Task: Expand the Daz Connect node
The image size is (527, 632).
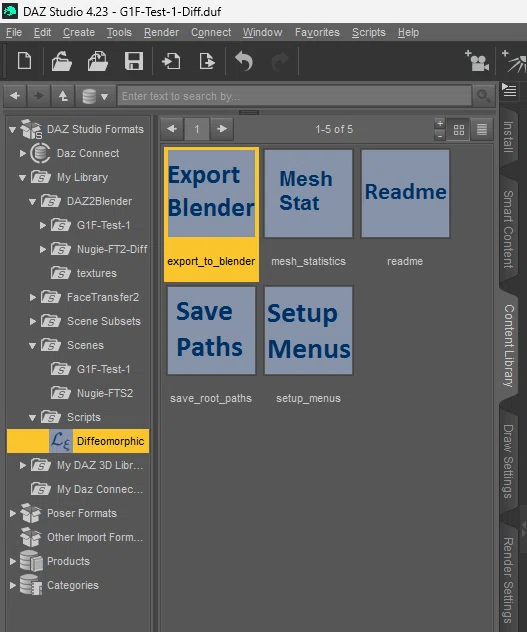Action: [x=23, y=153]
